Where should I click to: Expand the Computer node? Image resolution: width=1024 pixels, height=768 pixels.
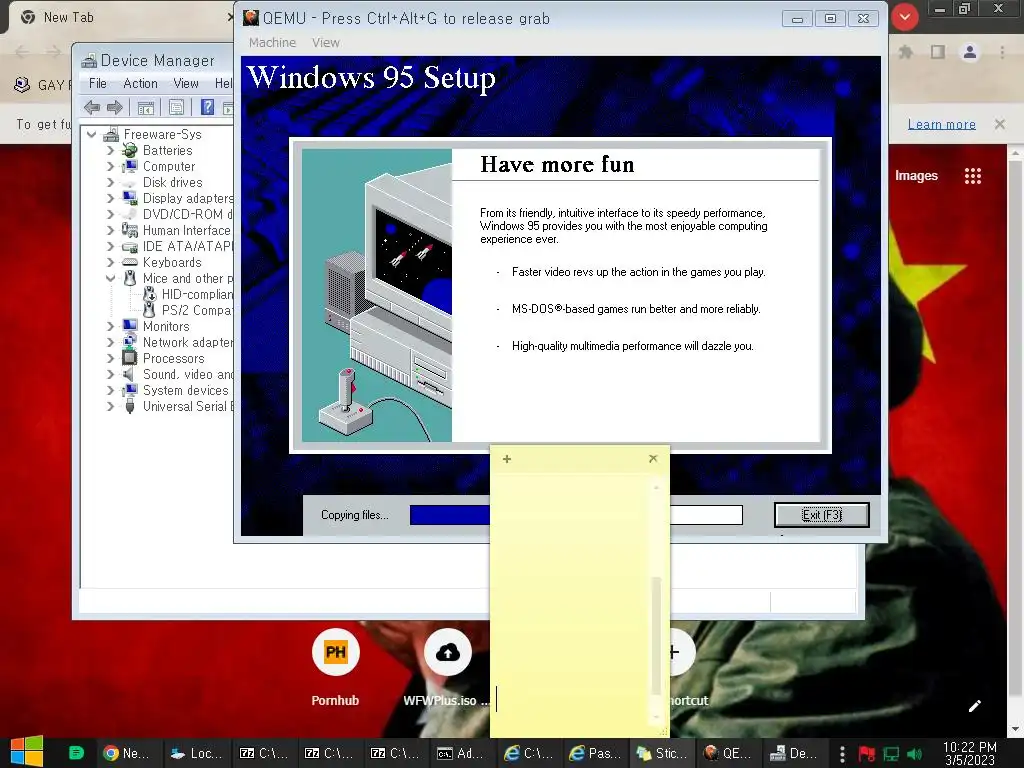(110, 167)
